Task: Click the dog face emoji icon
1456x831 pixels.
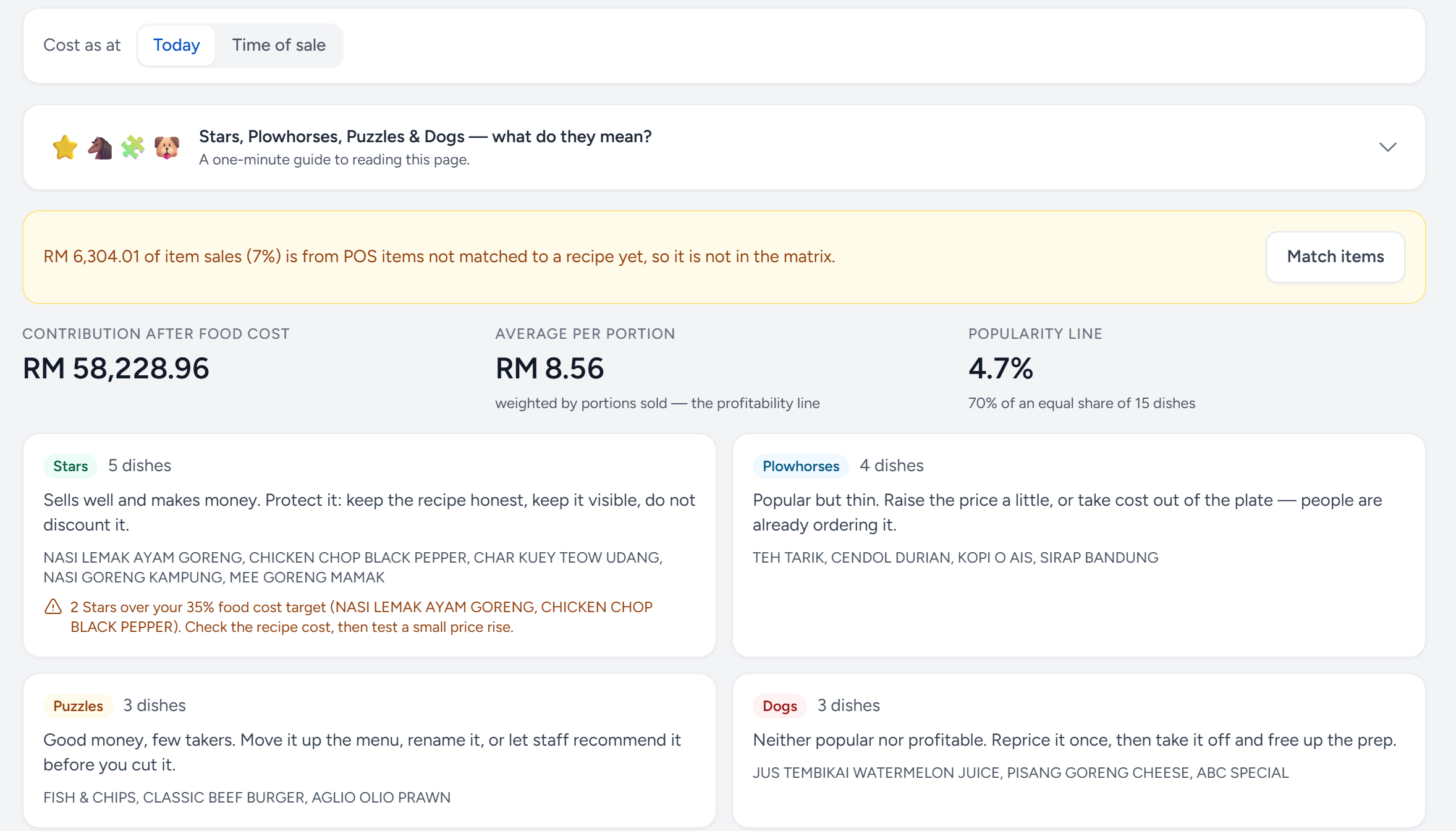Action: click(x=167, y=147)
